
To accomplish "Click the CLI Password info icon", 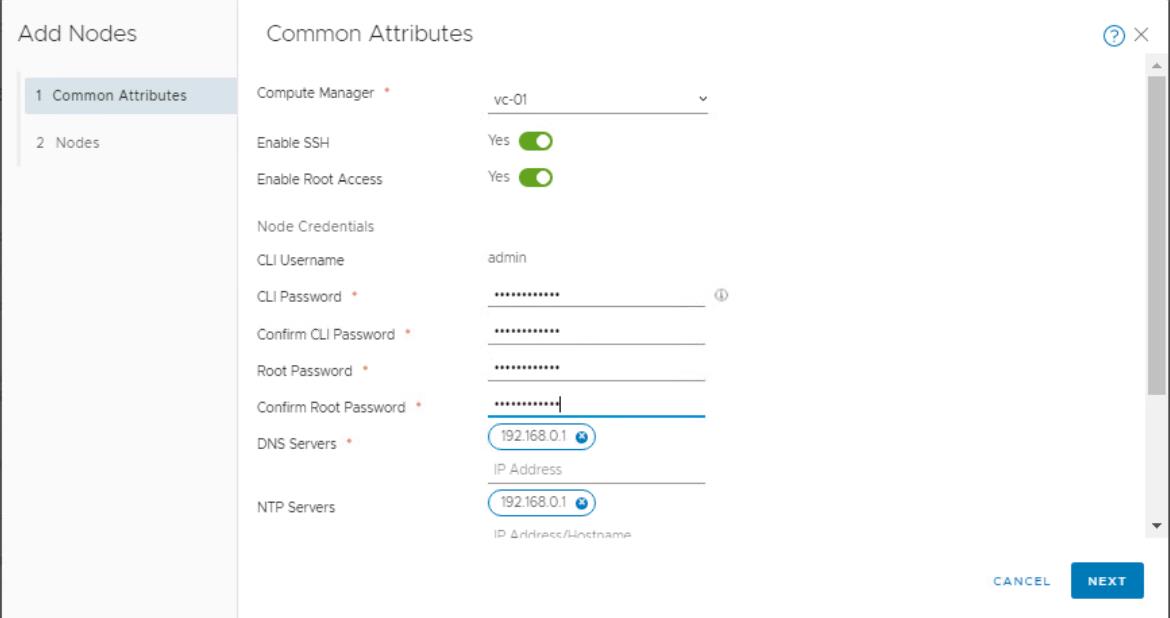I will (x=721, y=295).
